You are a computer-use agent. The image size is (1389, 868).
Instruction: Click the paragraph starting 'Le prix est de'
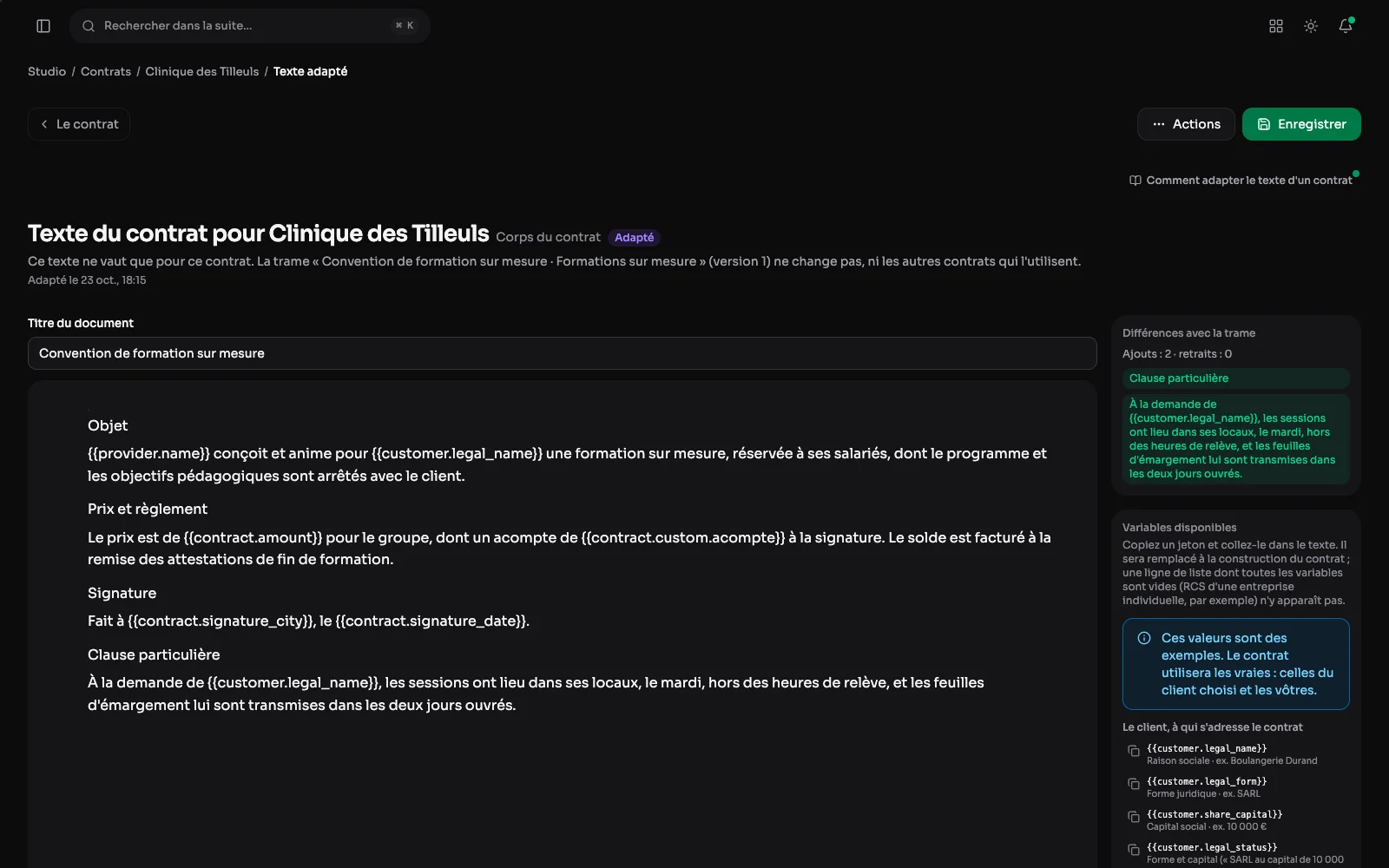(569, 549)
